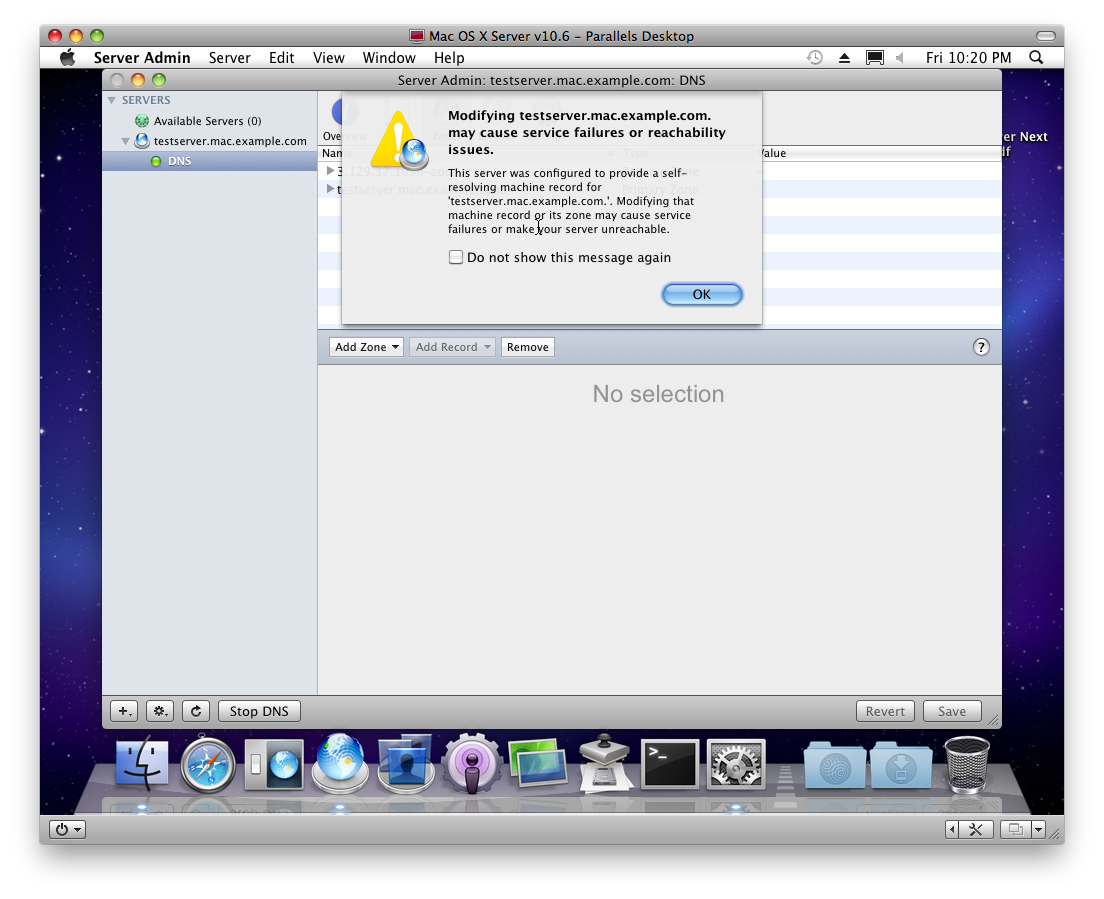Select DNS service in the sidebar
The image size is (1104, 899).
[x=179, y=161]
